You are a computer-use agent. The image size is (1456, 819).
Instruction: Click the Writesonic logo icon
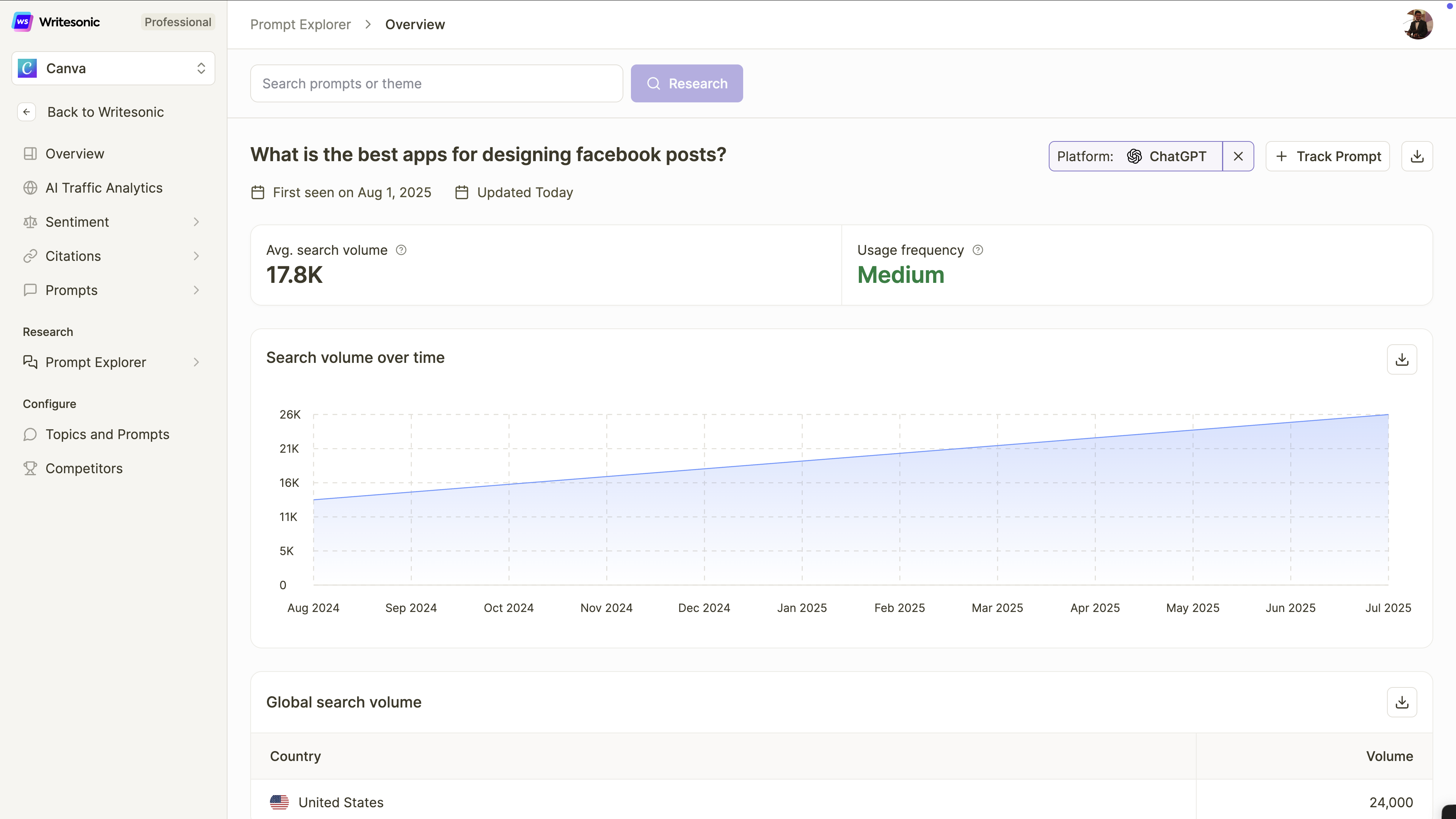(23, 22)
